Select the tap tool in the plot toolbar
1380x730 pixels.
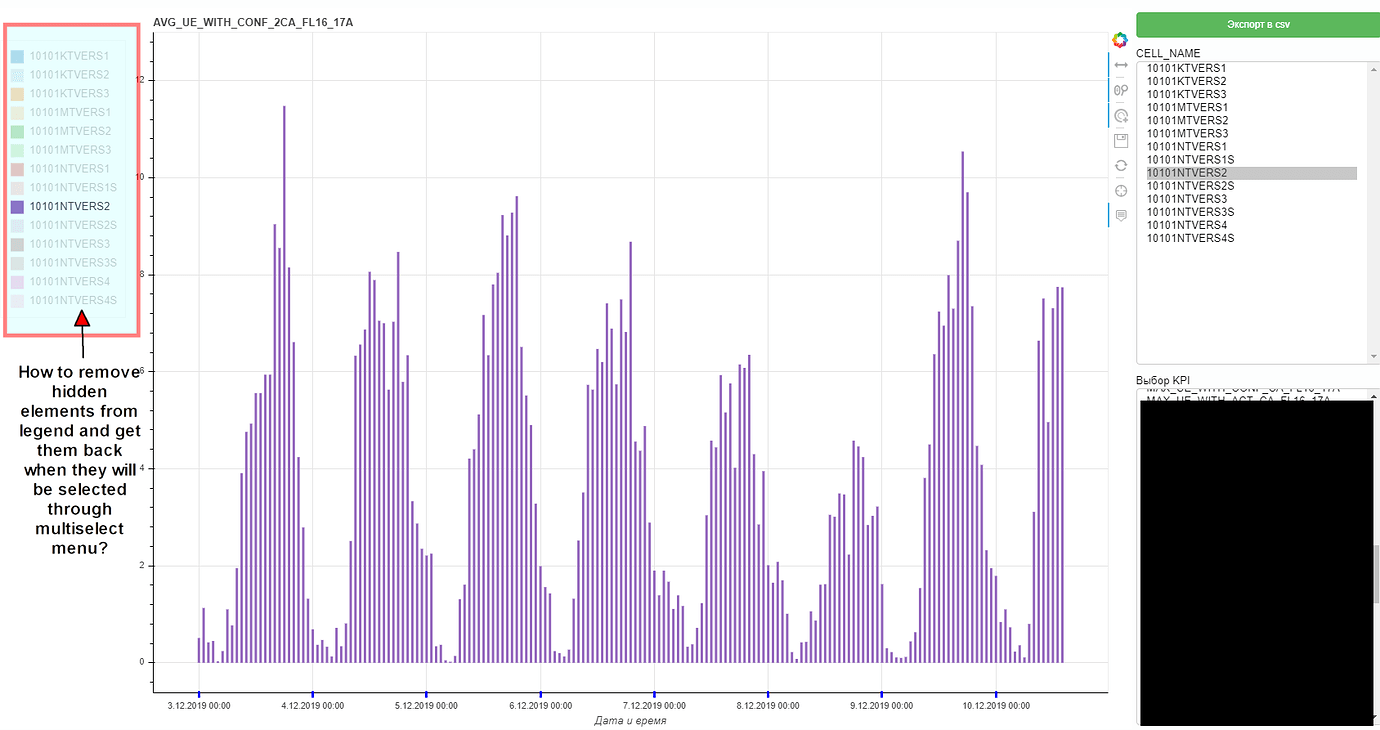click(1121, 116)
